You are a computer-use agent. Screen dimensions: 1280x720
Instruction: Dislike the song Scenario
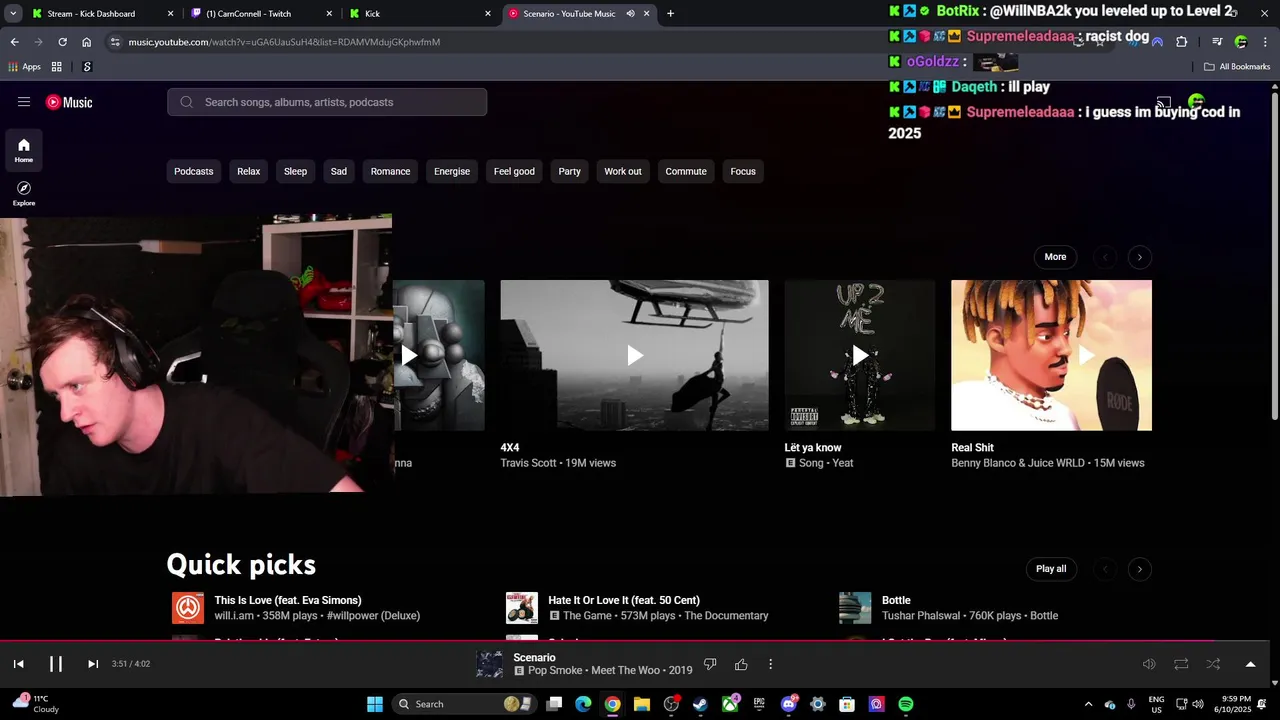(x=710, y=664)
